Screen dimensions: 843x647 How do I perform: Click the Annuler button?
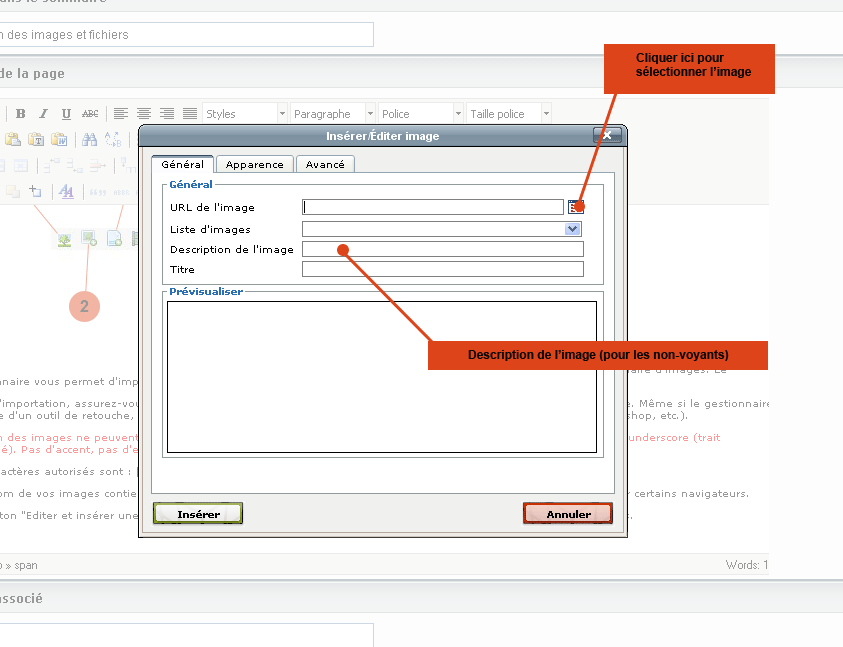567,514
